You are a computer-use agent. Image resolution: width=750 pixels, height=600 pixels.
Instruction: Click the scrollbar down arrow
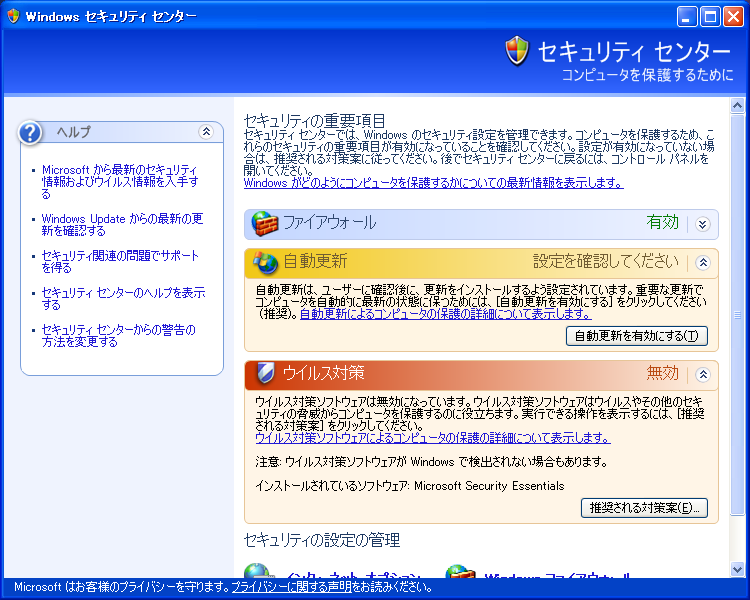point(738,569)
